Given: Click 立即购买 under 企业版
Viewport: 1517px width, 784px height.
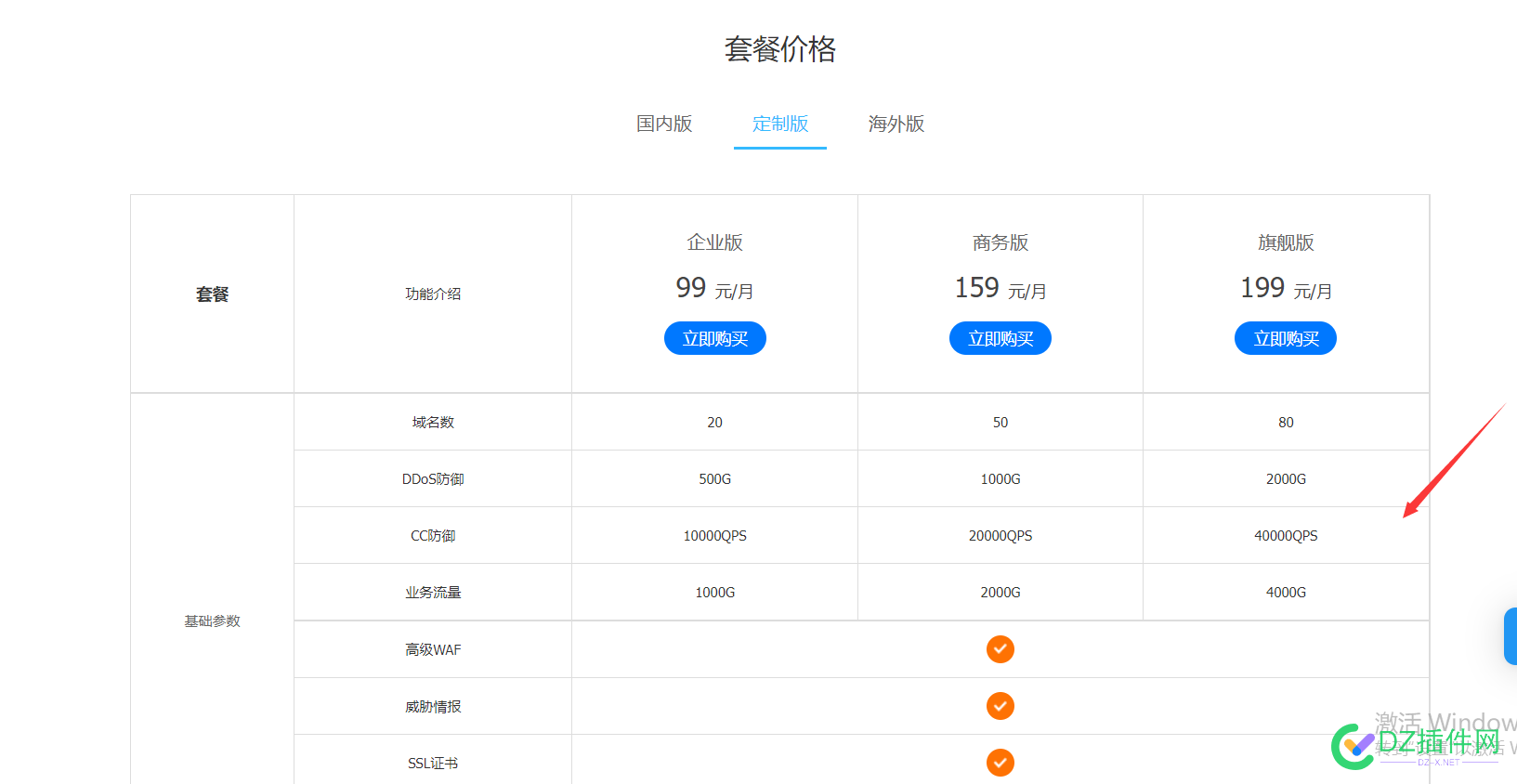Looking at the screenshot, I should (715, 338).
